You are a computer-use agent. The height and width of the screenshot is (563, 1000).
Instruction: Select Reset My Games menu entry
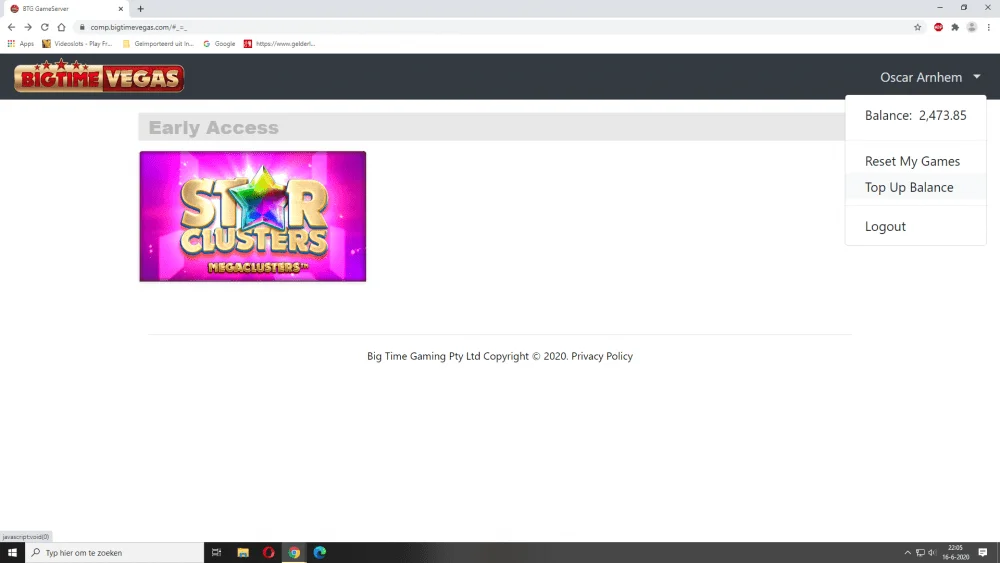pos(912,161)
